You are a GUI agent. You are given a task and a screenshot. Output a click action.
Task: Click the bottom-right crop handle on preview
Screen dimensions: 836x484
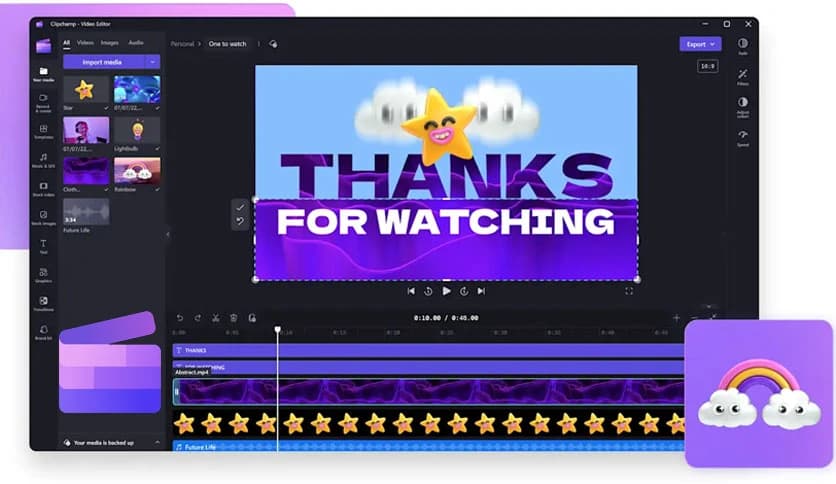click(637, 279)
